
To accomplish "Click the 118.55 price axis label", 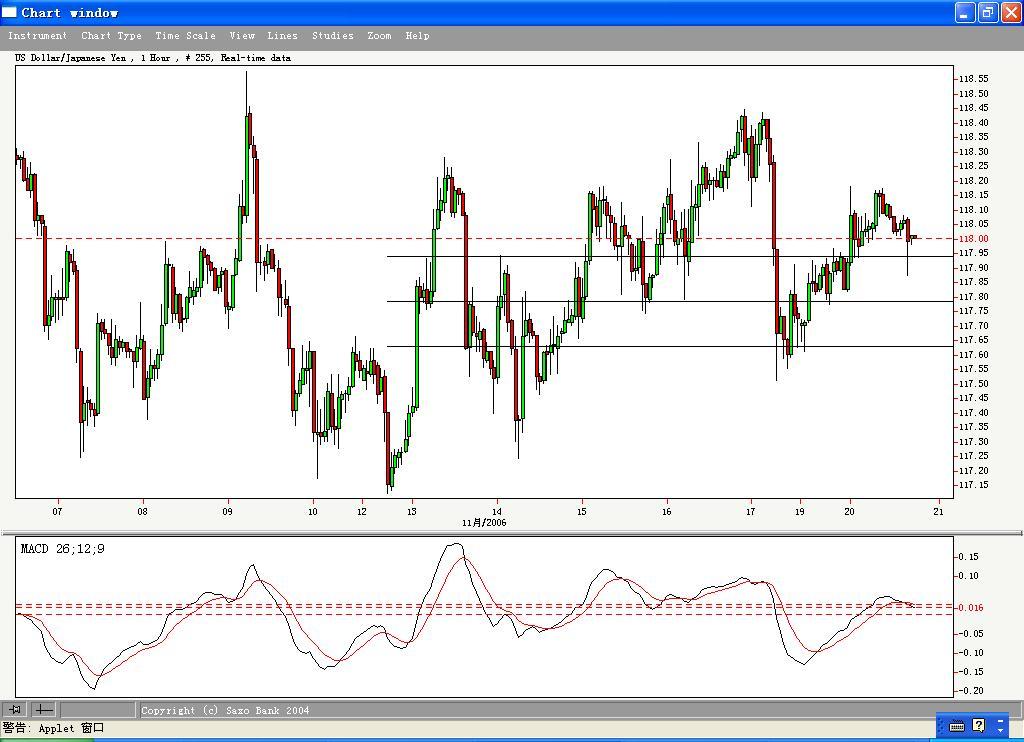I will pos(973,79).
